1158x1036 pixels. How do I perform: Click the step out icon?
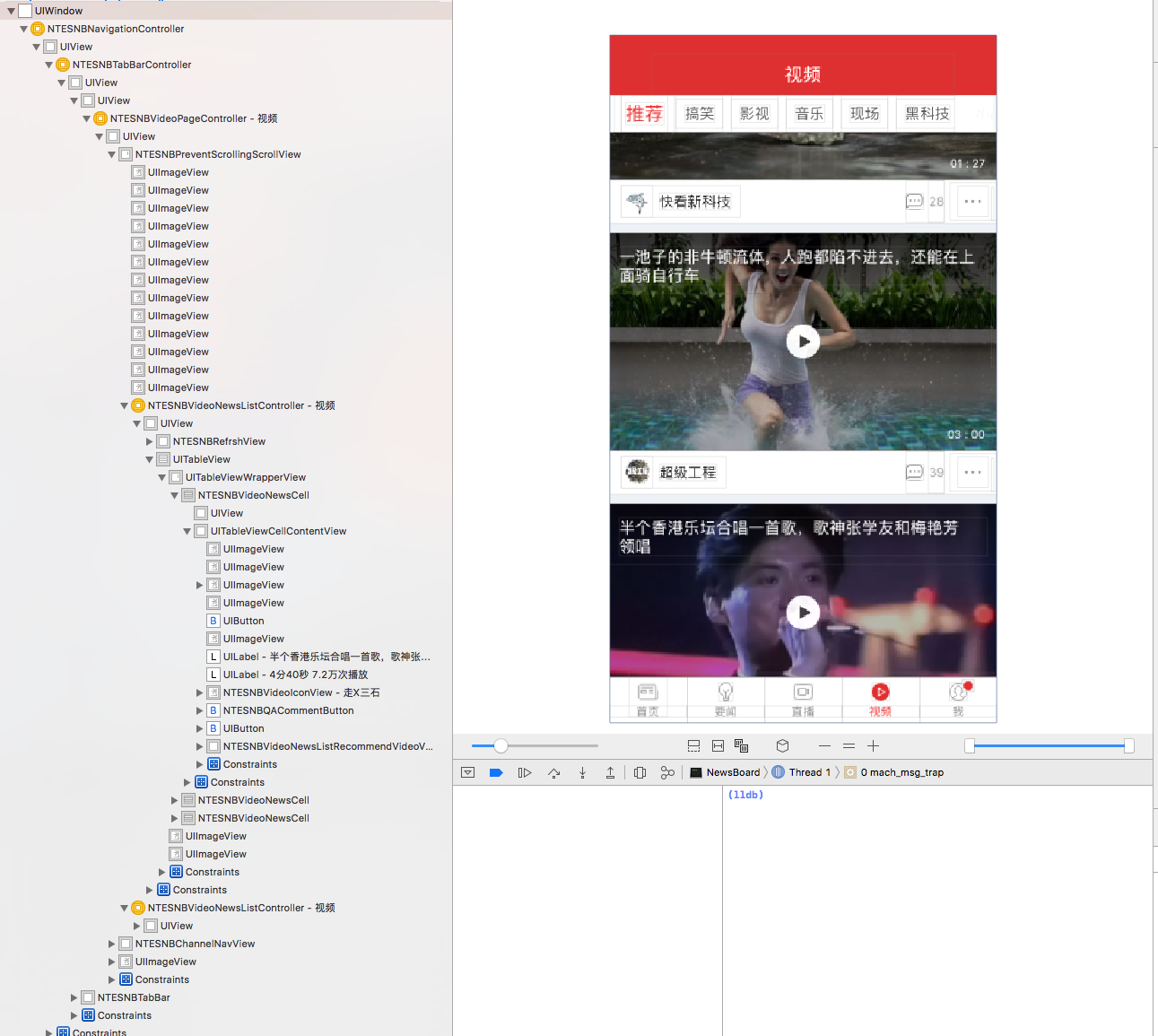[x=610, y=772]
